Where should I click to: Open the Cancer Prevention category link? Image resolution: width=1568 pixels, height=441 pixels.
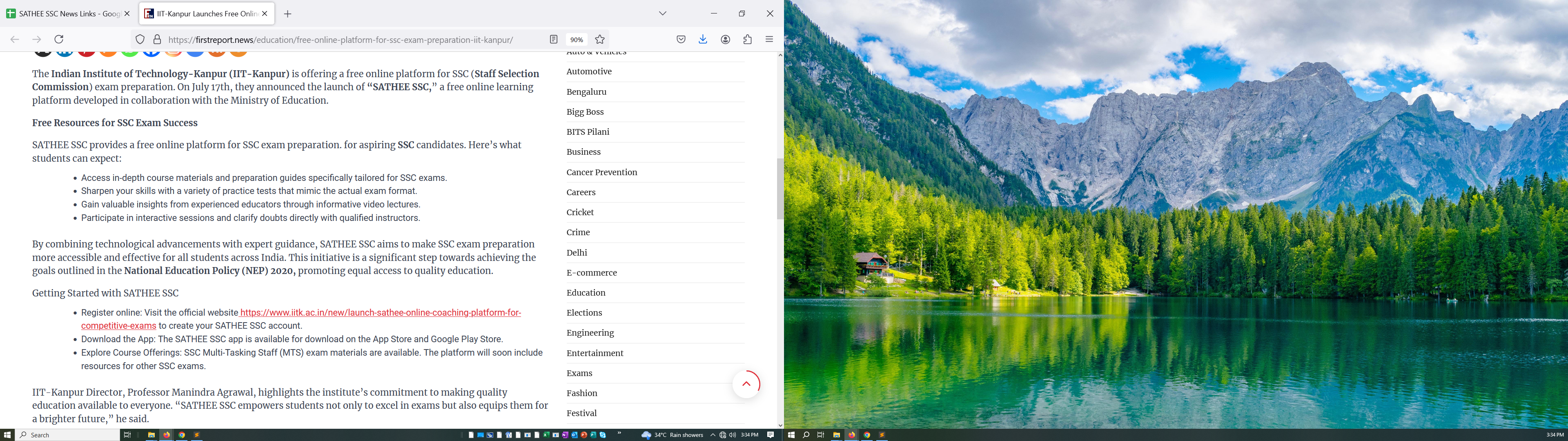(602, 172)
